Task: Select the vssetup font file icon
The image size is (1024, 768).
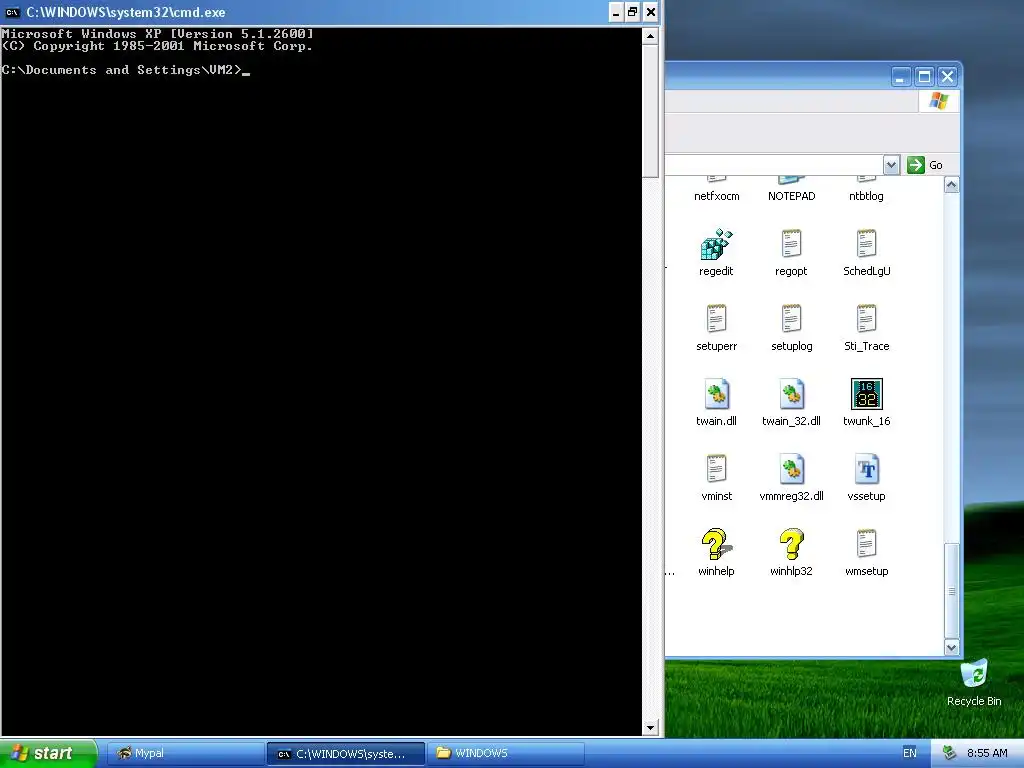Action: (866, 470)
